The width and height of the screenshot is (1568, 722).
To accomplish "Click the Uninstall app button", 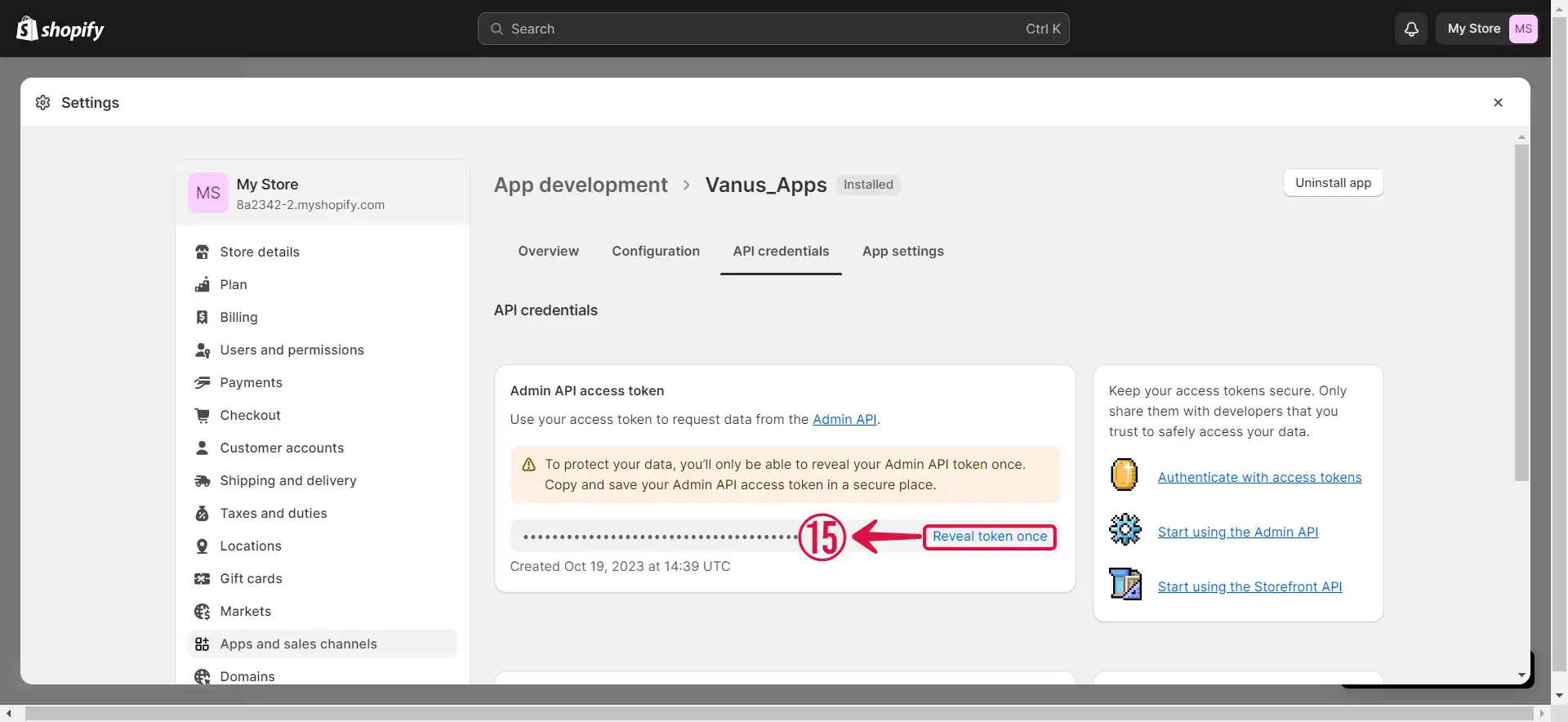I will 1333,183.
